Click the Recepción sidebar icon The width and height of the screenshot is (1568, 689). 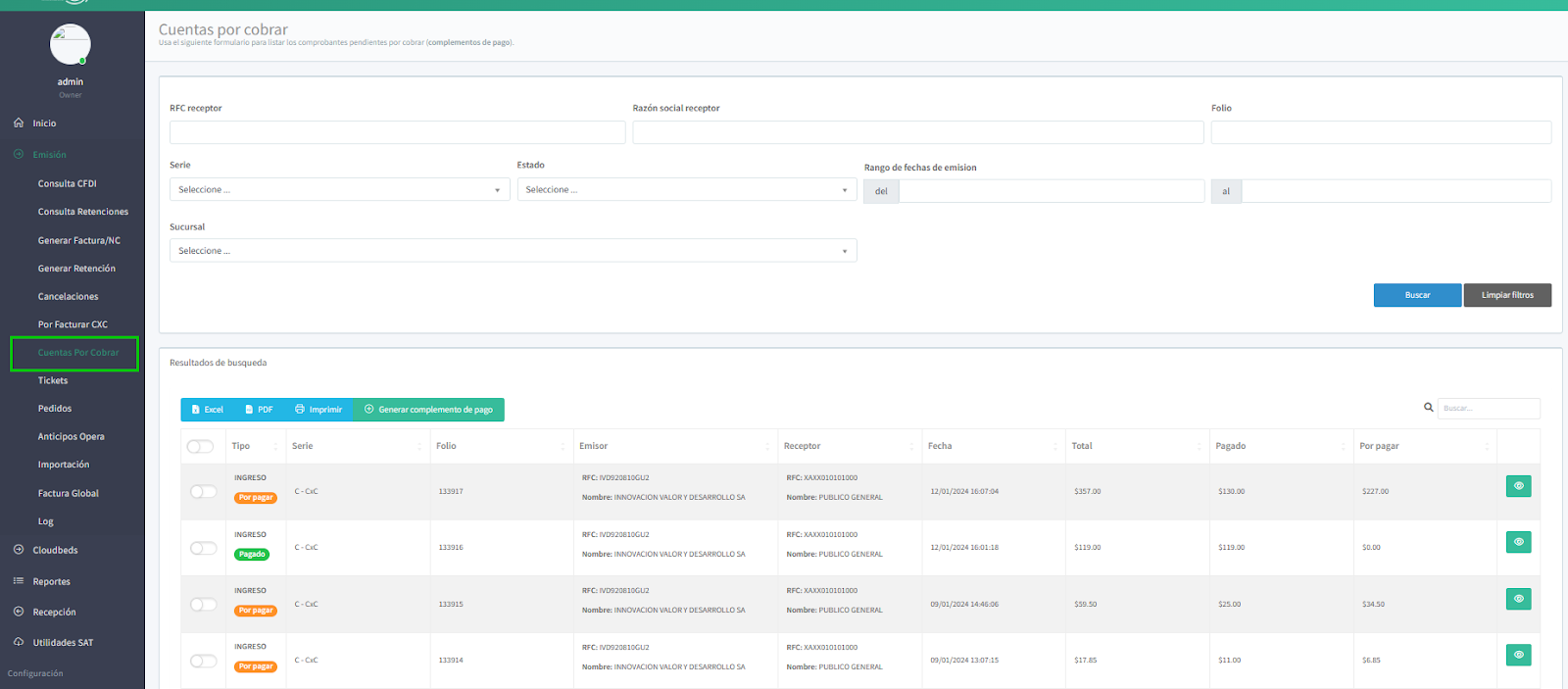tap(19, 612)
